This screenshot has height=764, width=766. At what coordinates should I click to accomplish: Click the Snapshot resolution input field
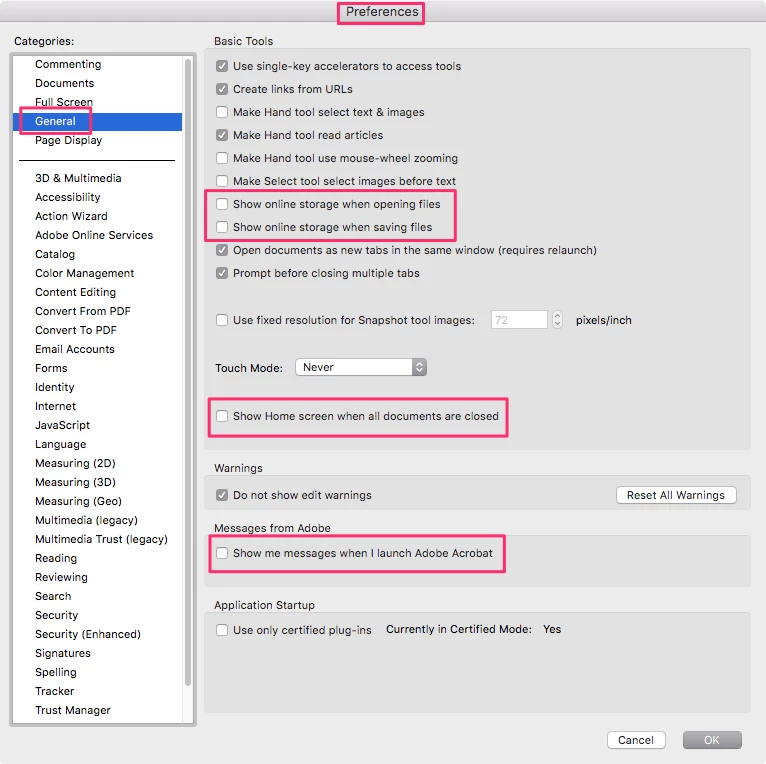[x=519, y=320]
